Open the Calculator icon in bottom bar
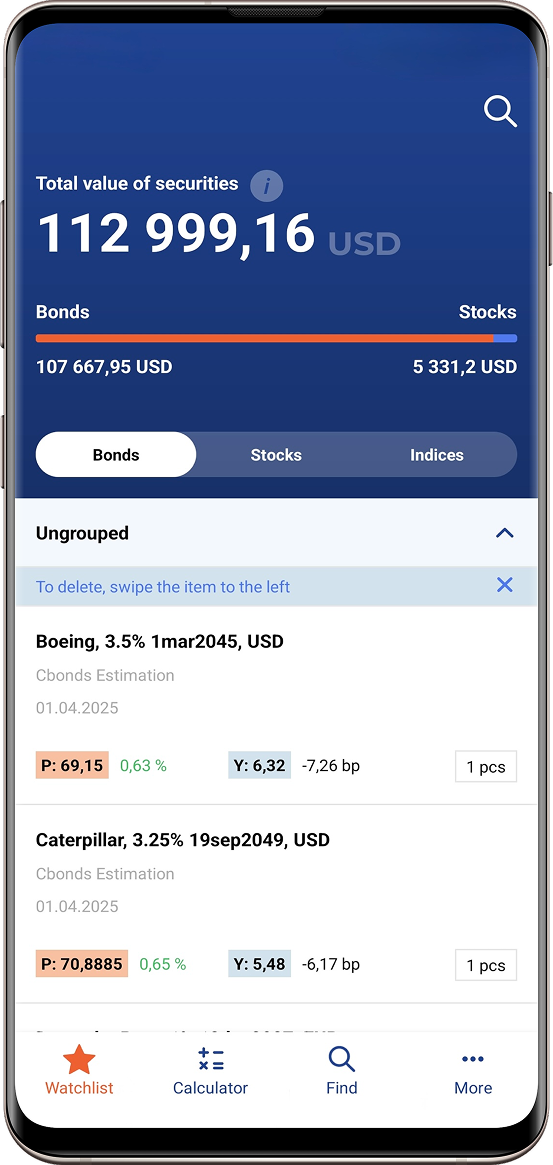The image size is (553, 1165). (210, 1059)
